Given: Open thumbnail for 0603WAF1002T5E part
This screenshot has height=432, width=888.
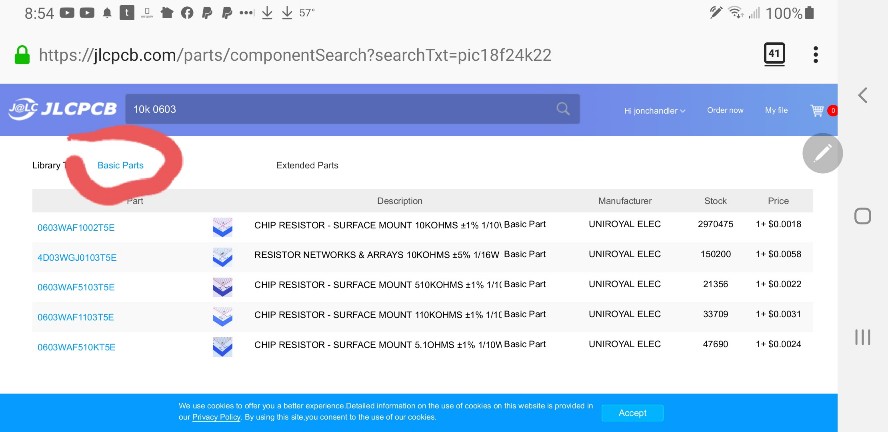Looking at the screenshot, I should 222,227.
